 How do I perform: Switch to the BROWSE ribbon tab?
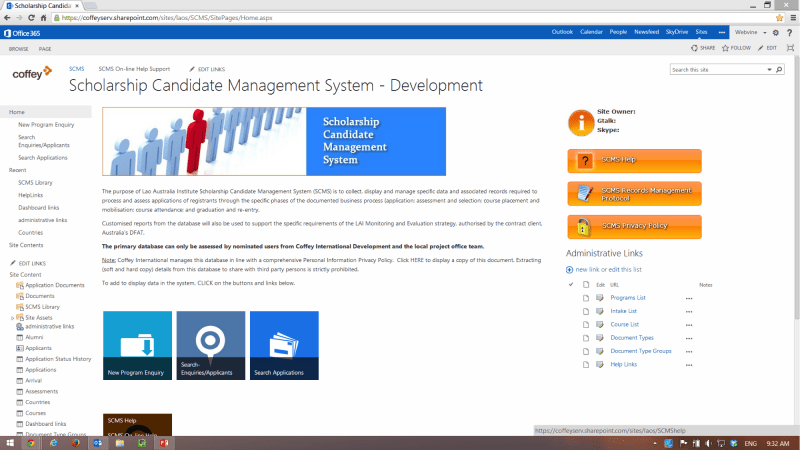pyautogui.click(x=18, y=49)
